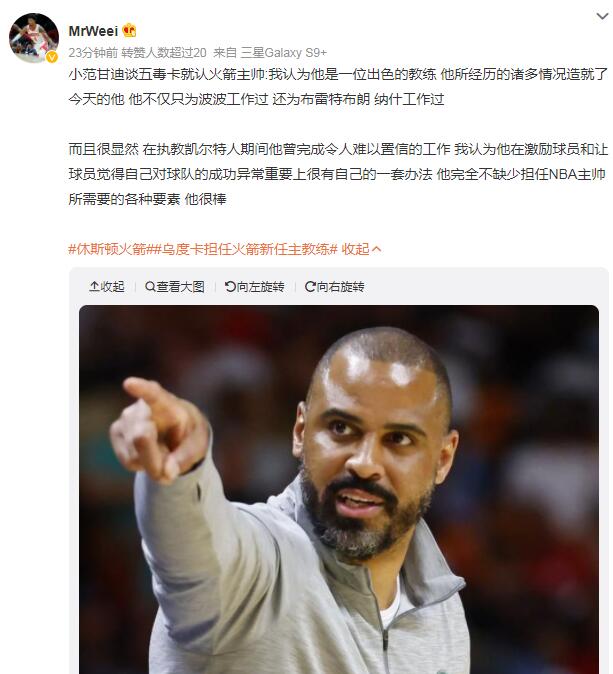Open the 23分钟前 timestamp link
Image resolution: width=613 pixels, height=674 pixels.
pos(93,52)
